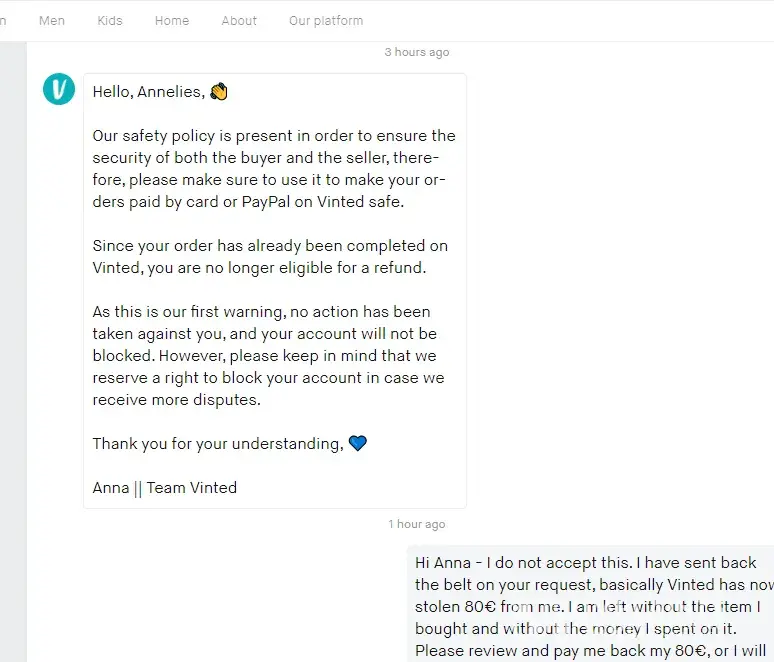Click the "Anna || Team Vinted" signature
The image size is (774, 662).
click(165, 488)
